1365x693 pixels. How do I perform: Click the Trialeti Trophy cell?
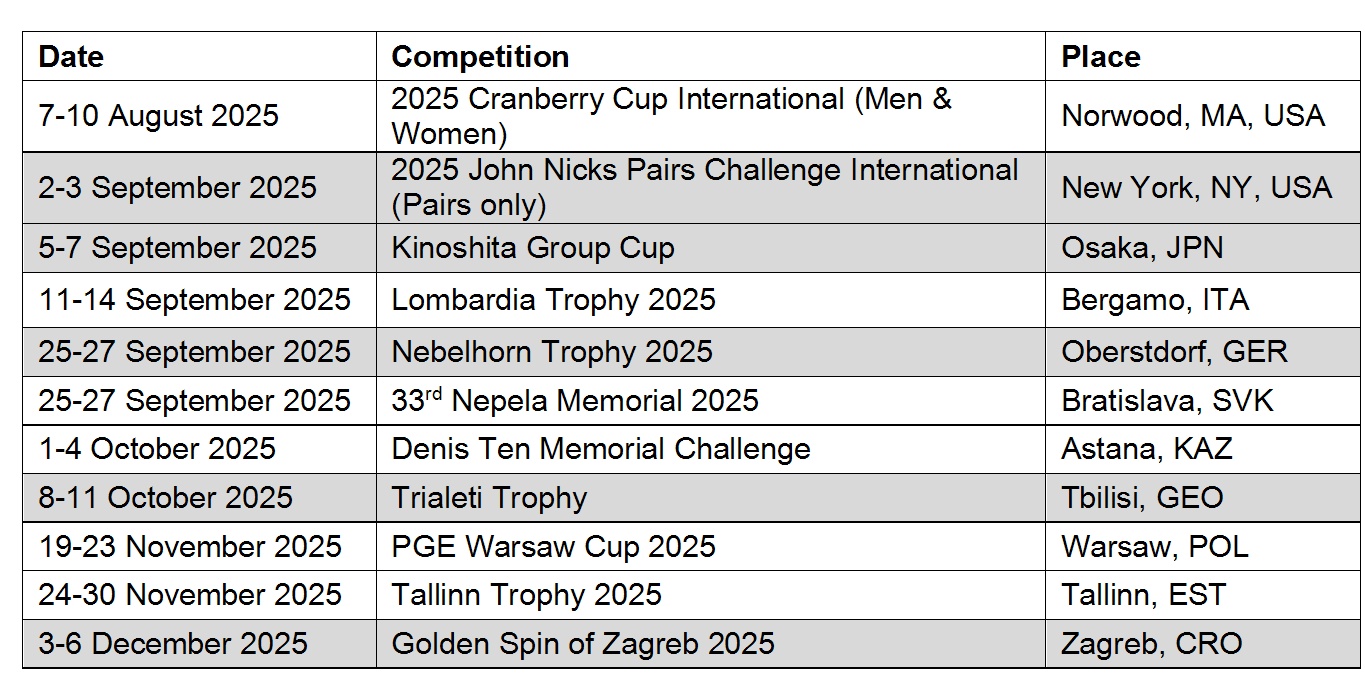pyautogui.click(x=489, y=498)
